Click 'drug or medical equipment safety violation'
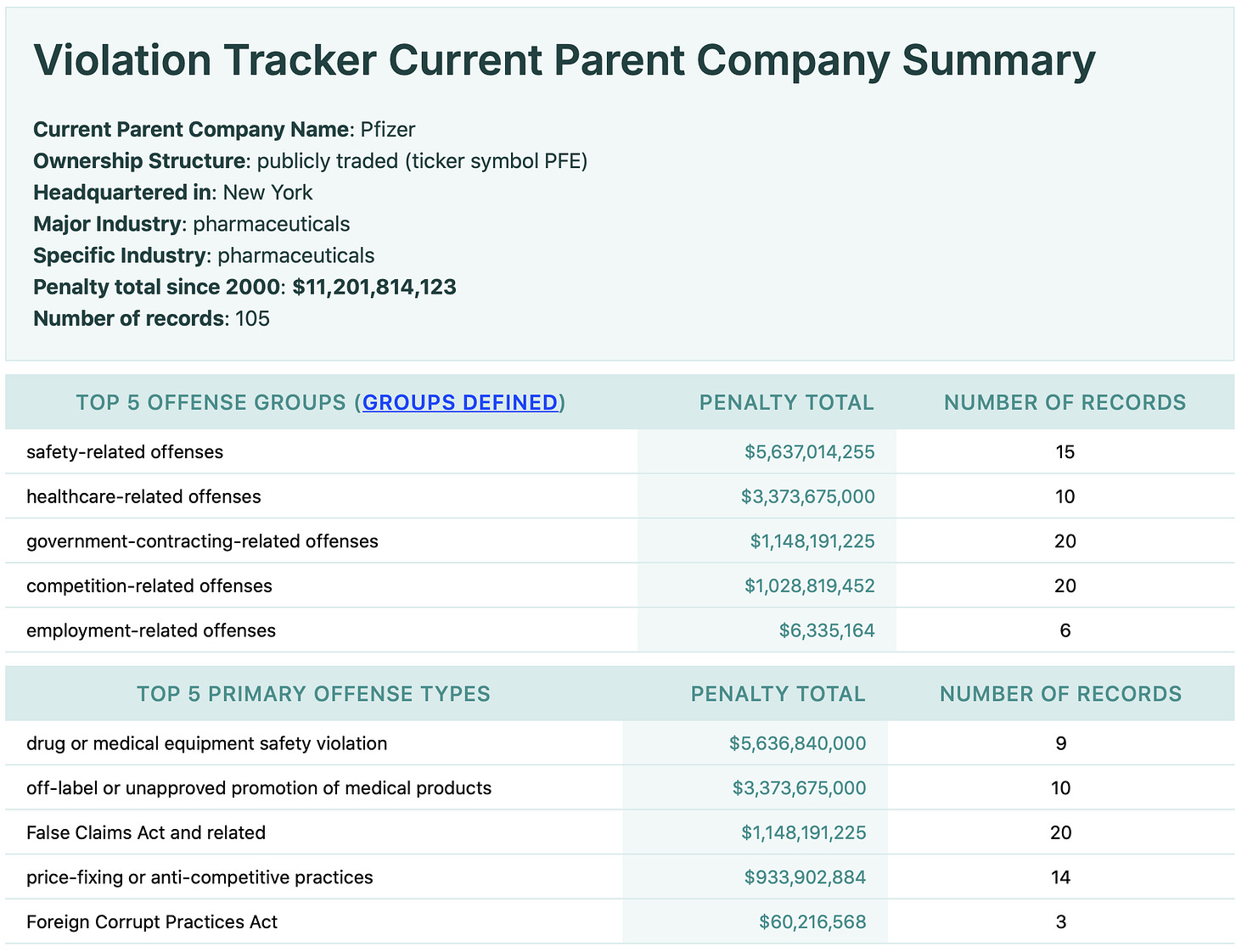1236x952 pixels. tap(207, 743)
